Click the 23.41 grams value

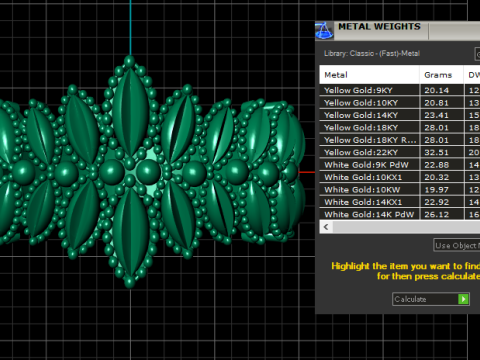tap(436, 115)
